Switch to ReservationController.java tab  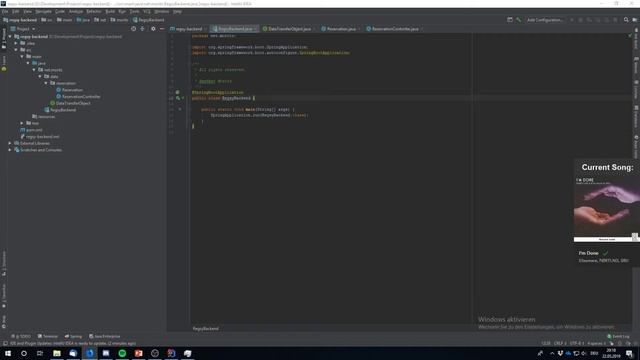394,29
